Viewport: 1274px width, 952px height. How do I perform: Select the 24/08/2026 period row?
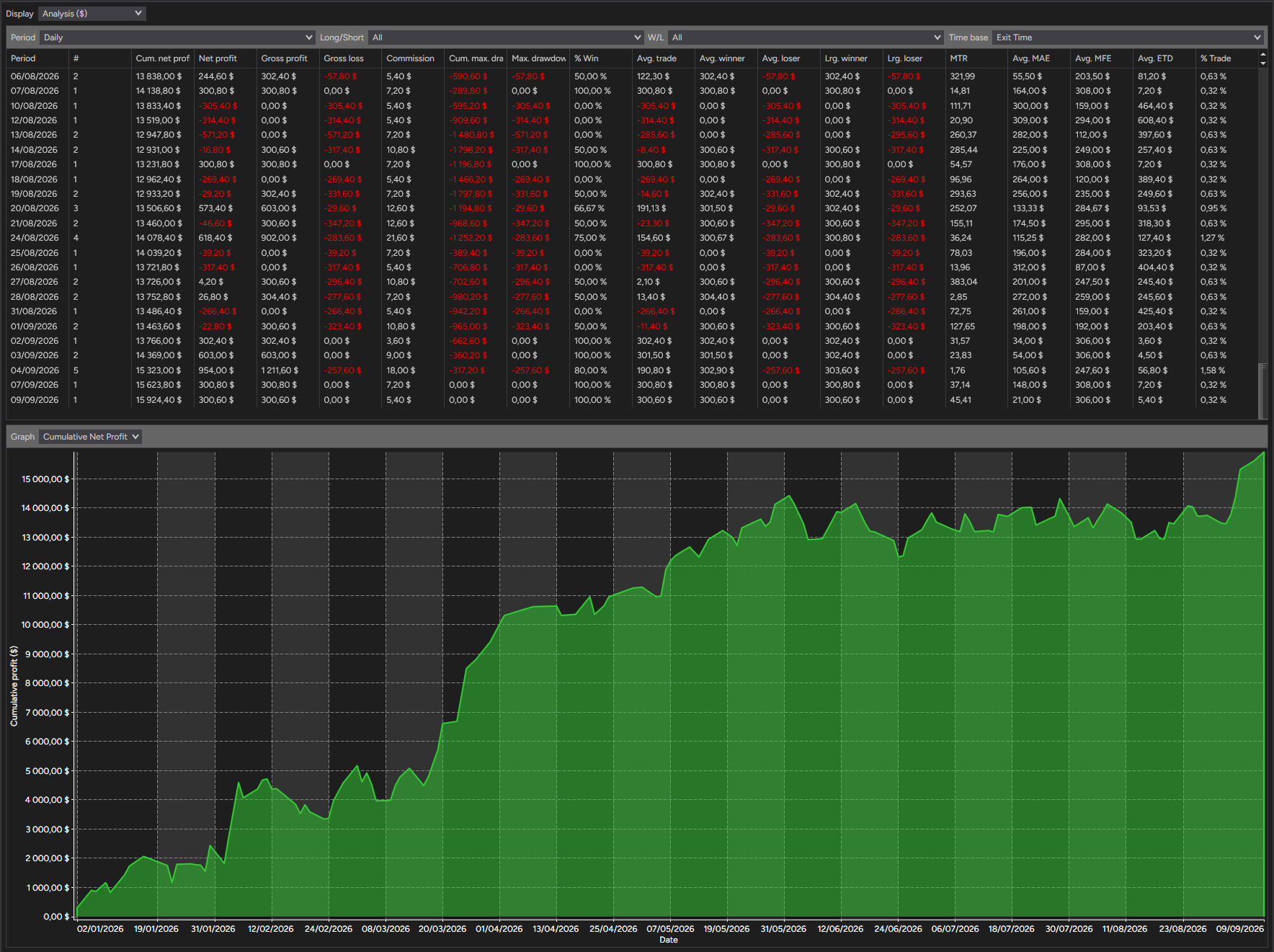[632, 238]
